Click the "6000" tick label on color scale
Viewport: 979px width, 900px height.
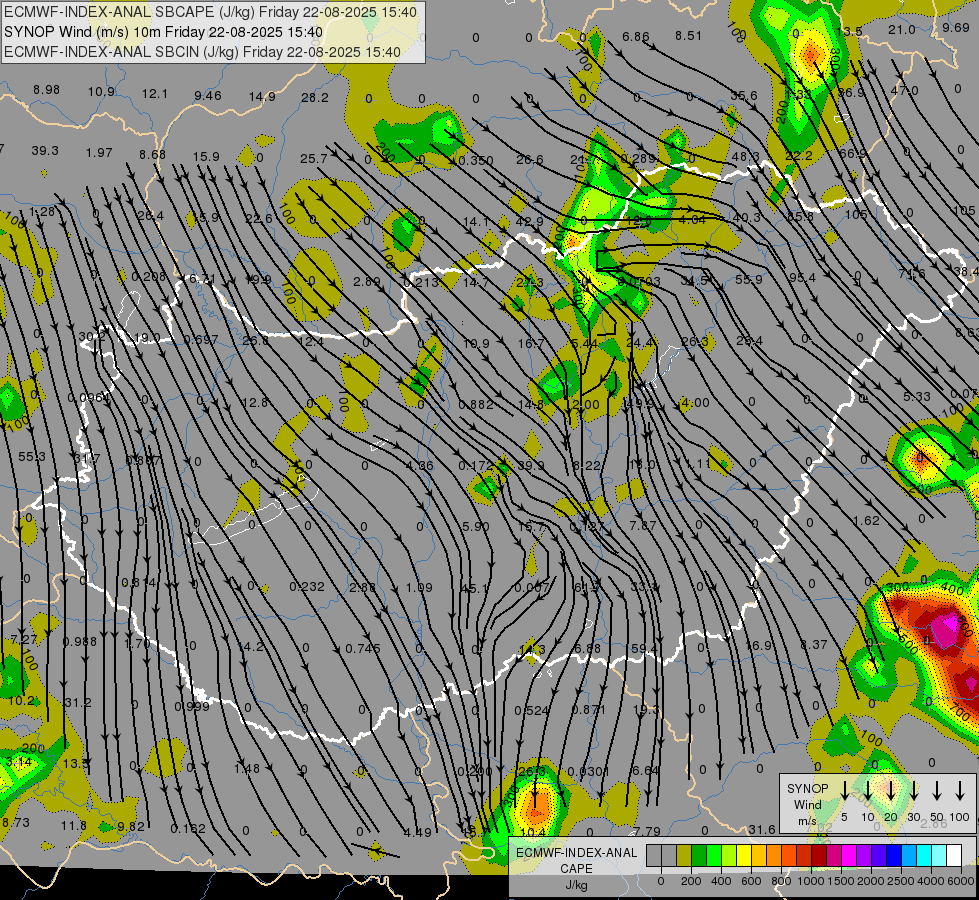pyautogui.click(x=962, y=881)
